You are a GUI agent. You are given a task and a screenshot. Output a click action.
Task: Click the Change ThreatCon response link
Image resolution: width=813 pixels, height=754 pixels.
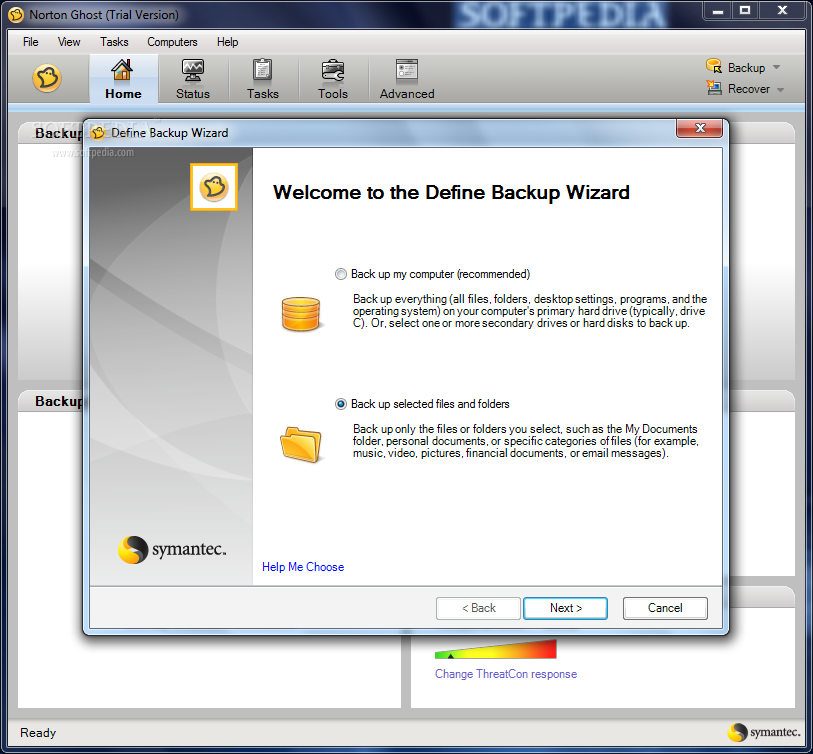(505, 674)
